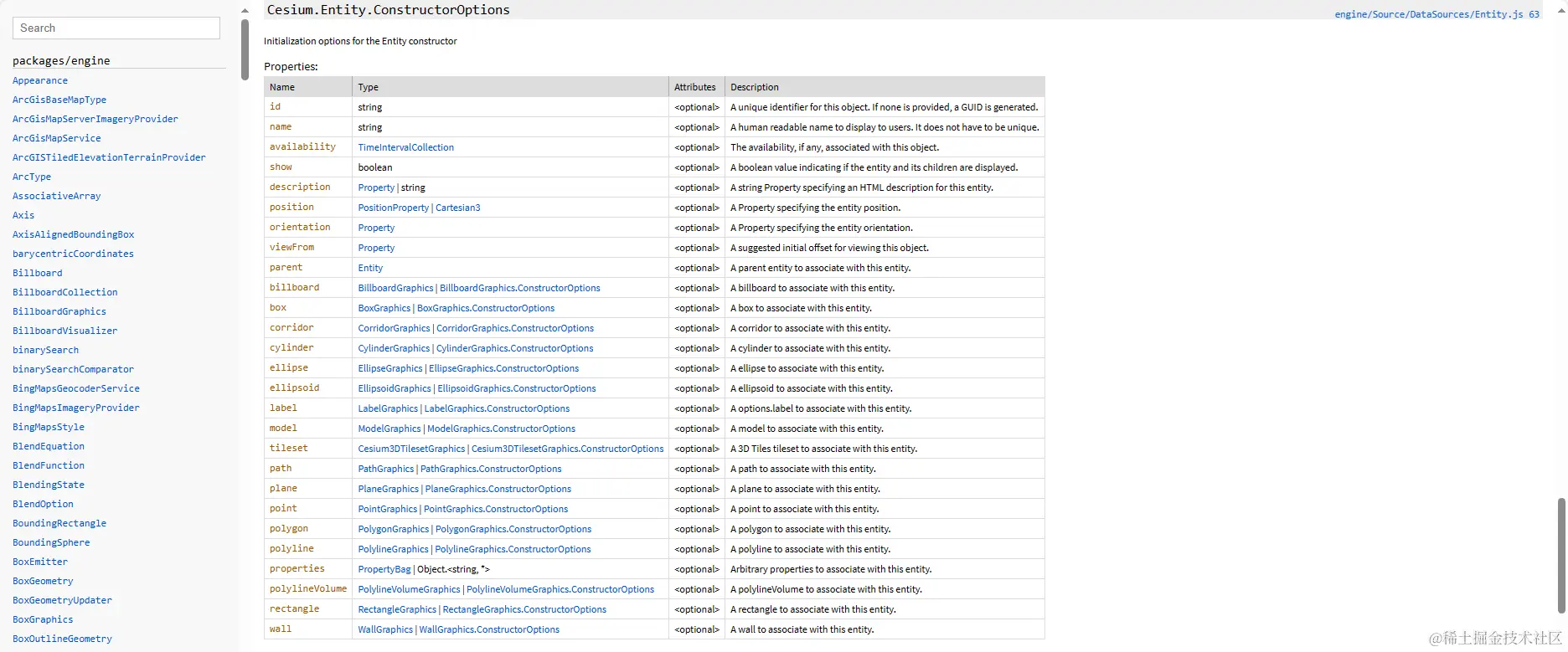This screenshot has height=652, width=1568.
Task: Open the Billboard sidebar entry
Action: [38, 273]
